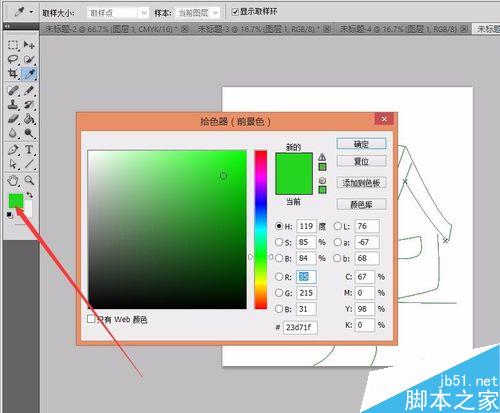This screenshot has width=500, height=413.
Task: Switch to the 未标题-4 document tab
Action: [x=404, y=29]
